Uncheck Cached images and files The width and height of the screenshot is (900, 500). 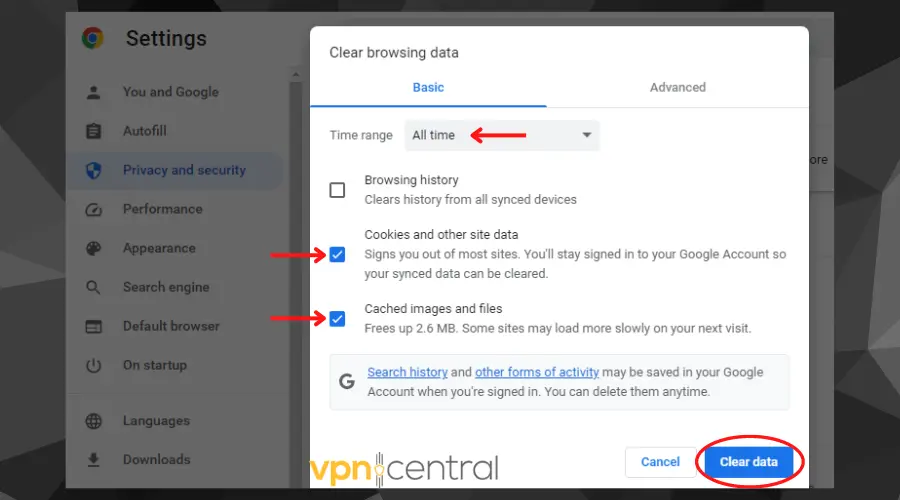(x=338, y=319)
